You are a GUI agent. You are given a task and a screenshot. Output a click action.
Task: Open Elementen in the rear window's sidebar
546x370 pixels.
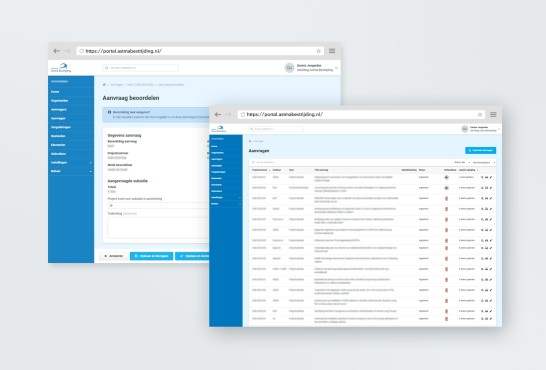[x=58, y=145]
